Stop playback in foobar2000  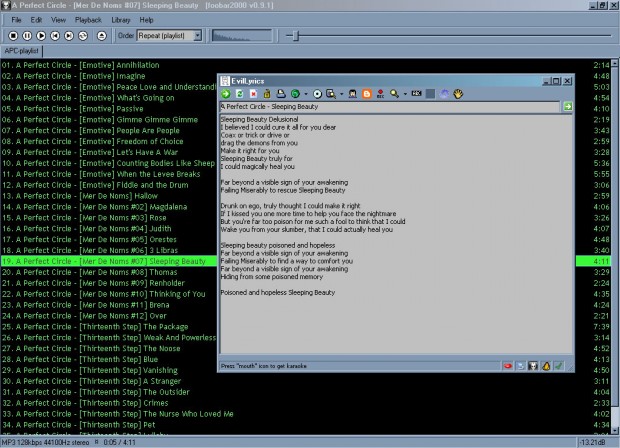pyautogui.click(x=13, y=36)
